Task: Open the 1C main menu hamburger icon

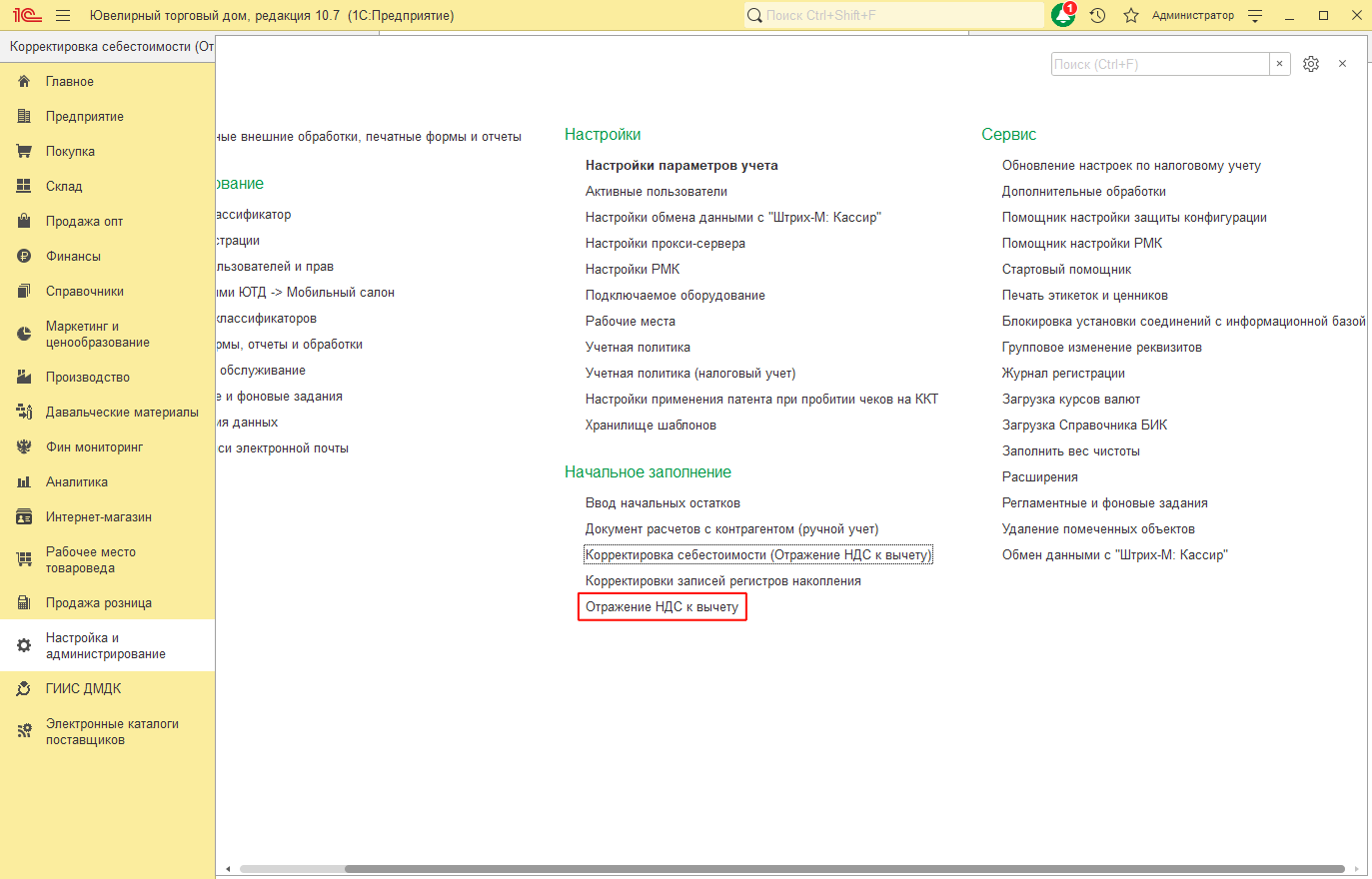Action: (x=64, y=15)
